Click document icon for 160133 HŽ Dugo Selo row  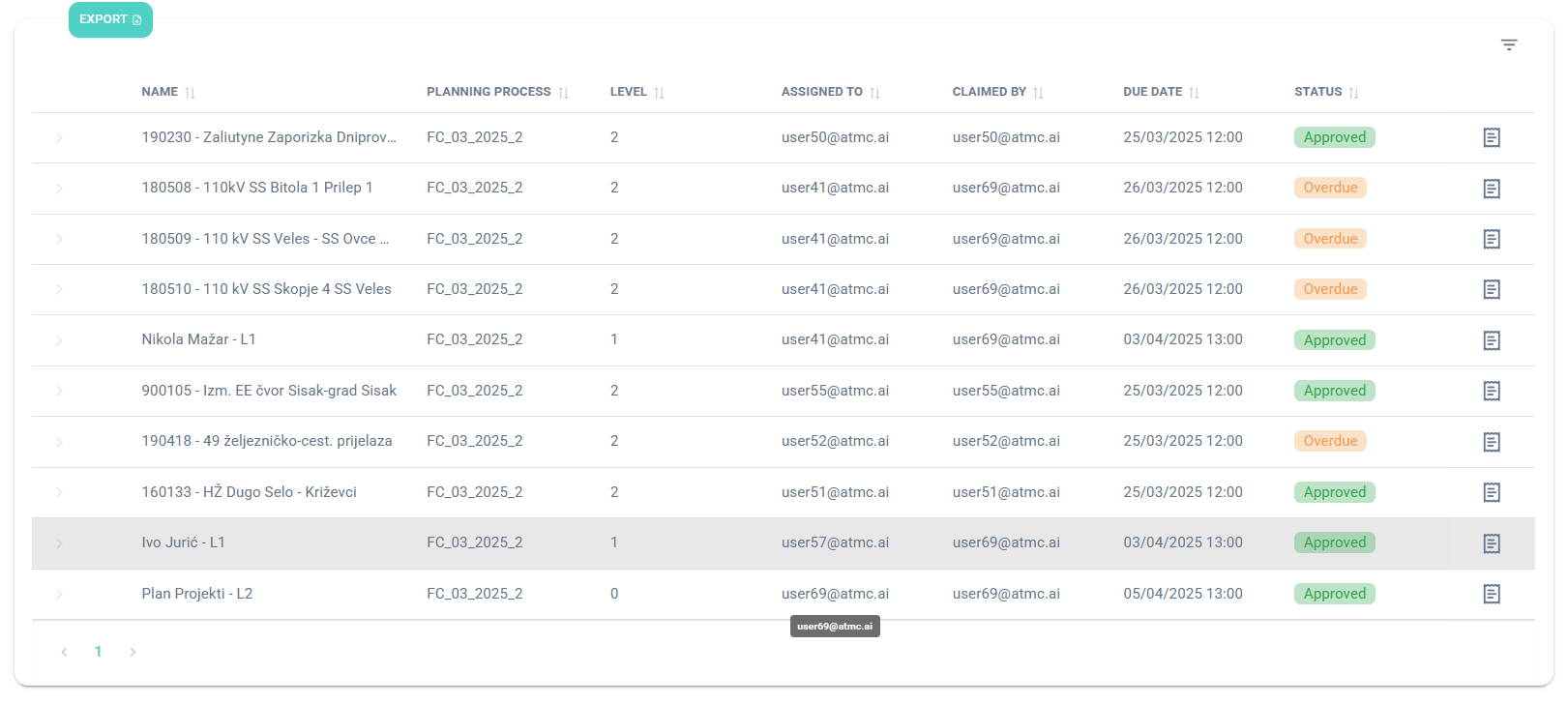[1491, 492]
